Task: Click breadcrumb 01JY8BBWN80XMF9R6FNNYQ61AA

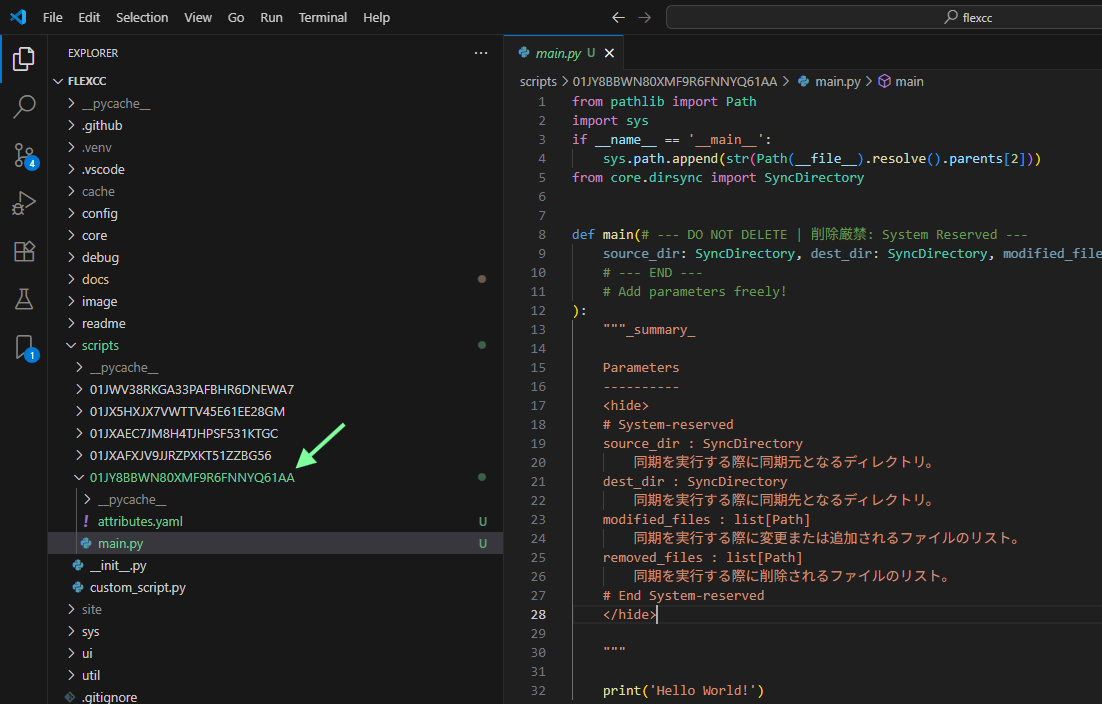Action: pos(675,82)
